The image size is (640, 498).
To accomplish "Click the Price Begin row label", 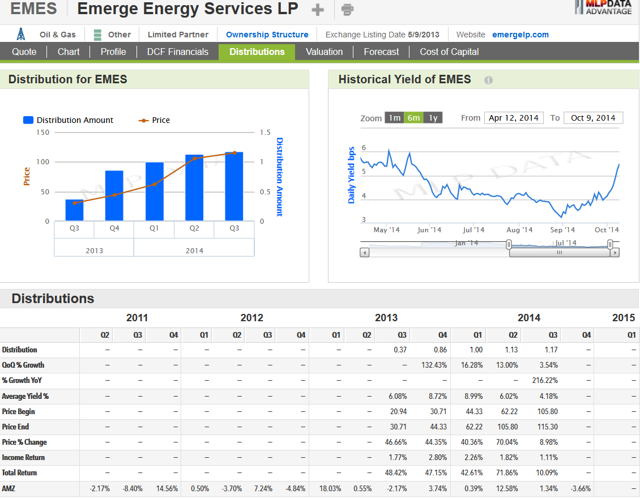I will (x=18, y=411).
